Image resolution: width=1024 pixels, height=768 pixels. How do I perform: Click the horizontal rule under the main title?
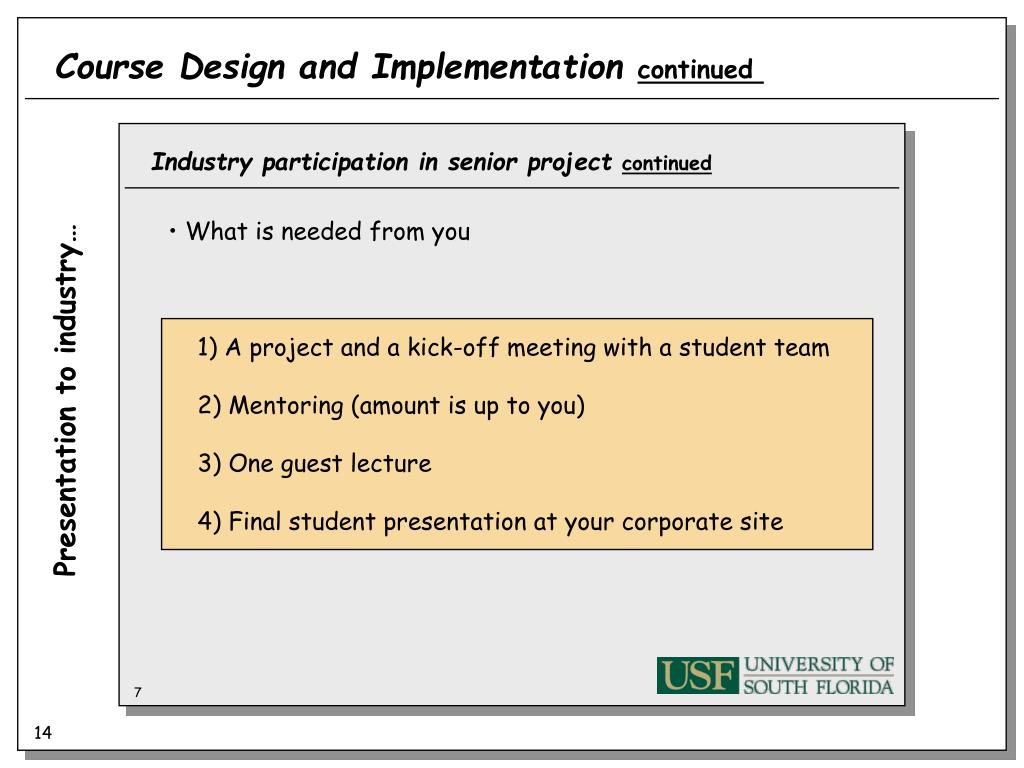[512, 99]
